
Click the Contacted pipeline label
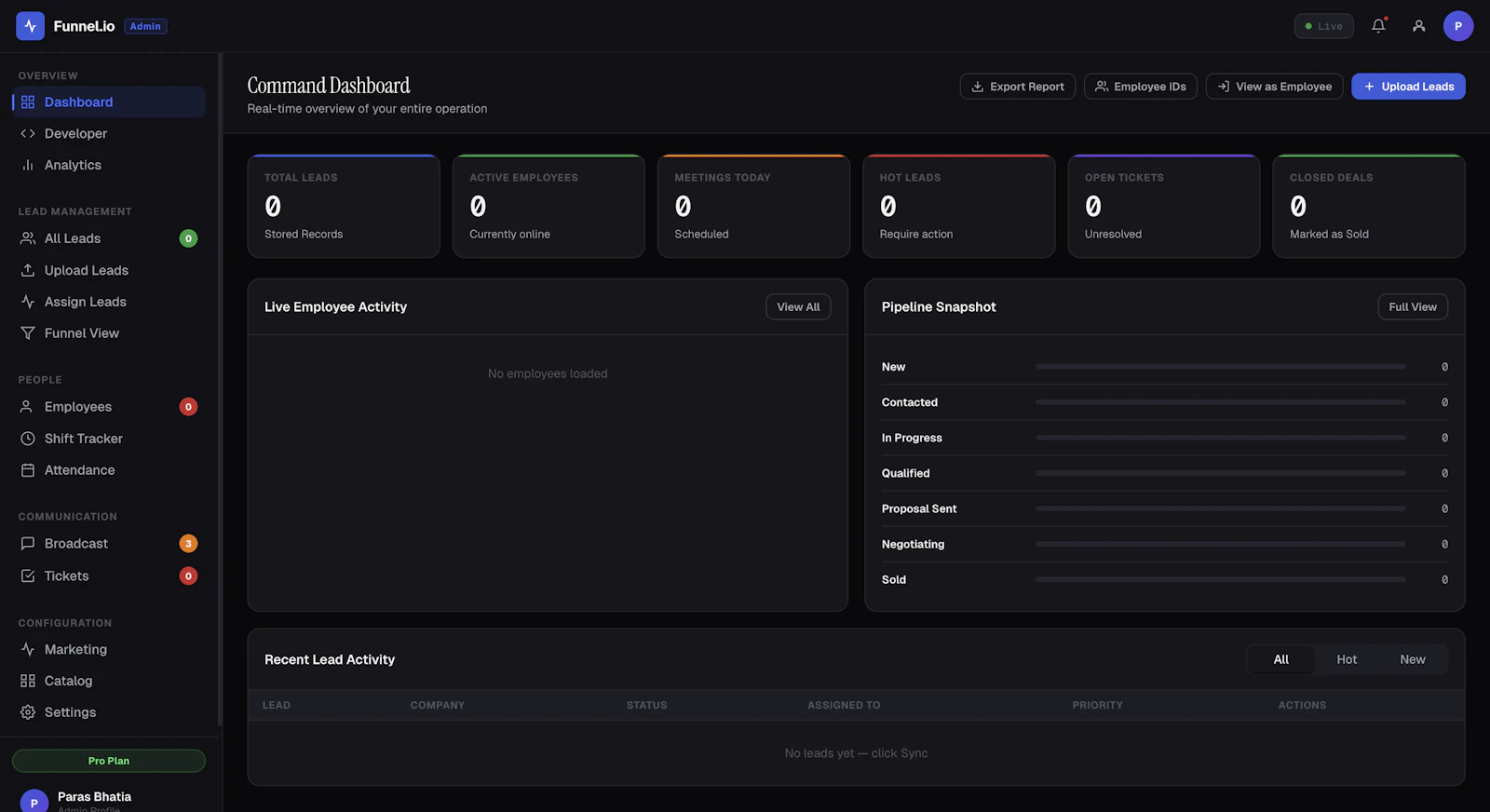910,403
